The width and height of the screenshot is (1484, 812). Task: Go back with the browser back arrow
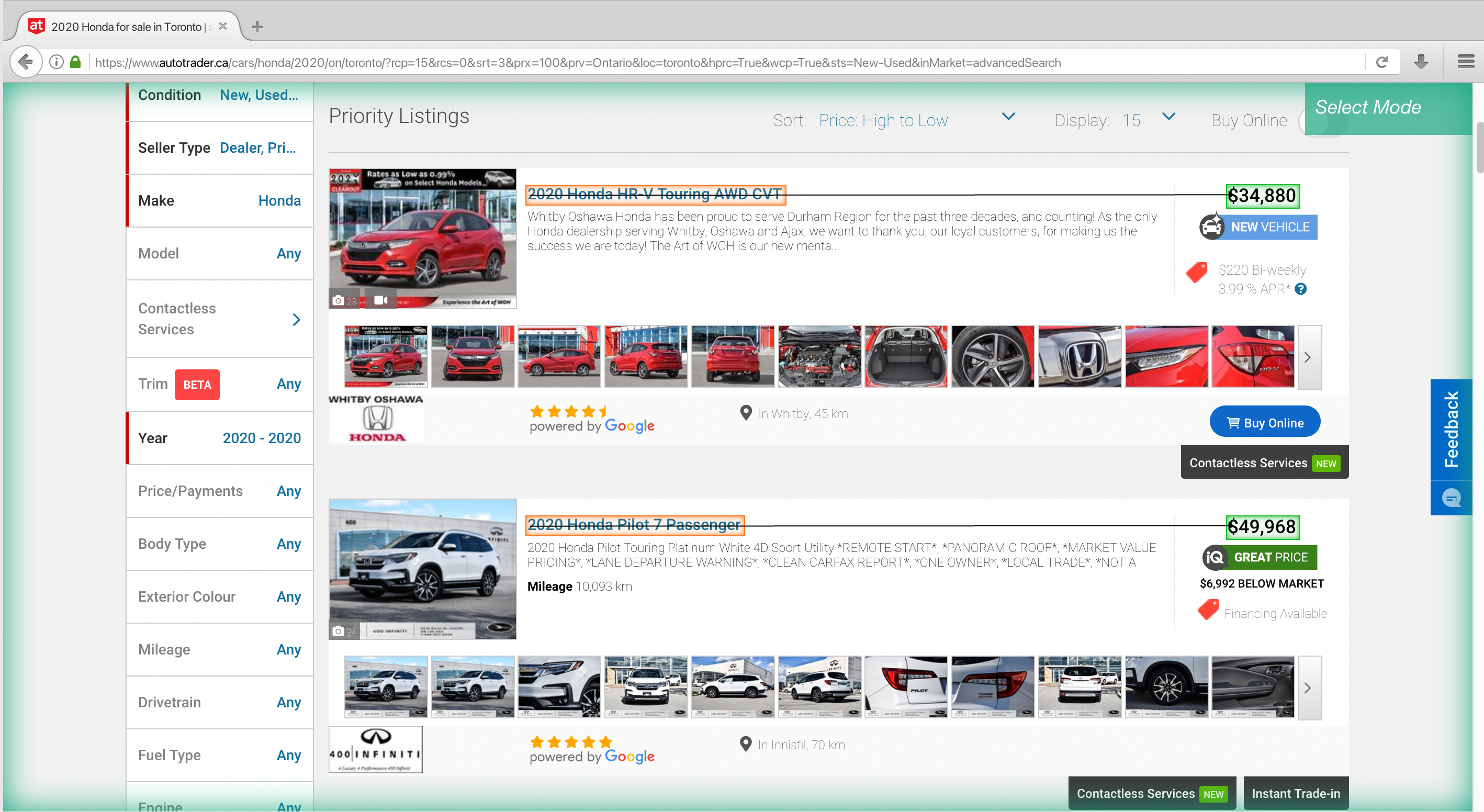coord(26,62)
